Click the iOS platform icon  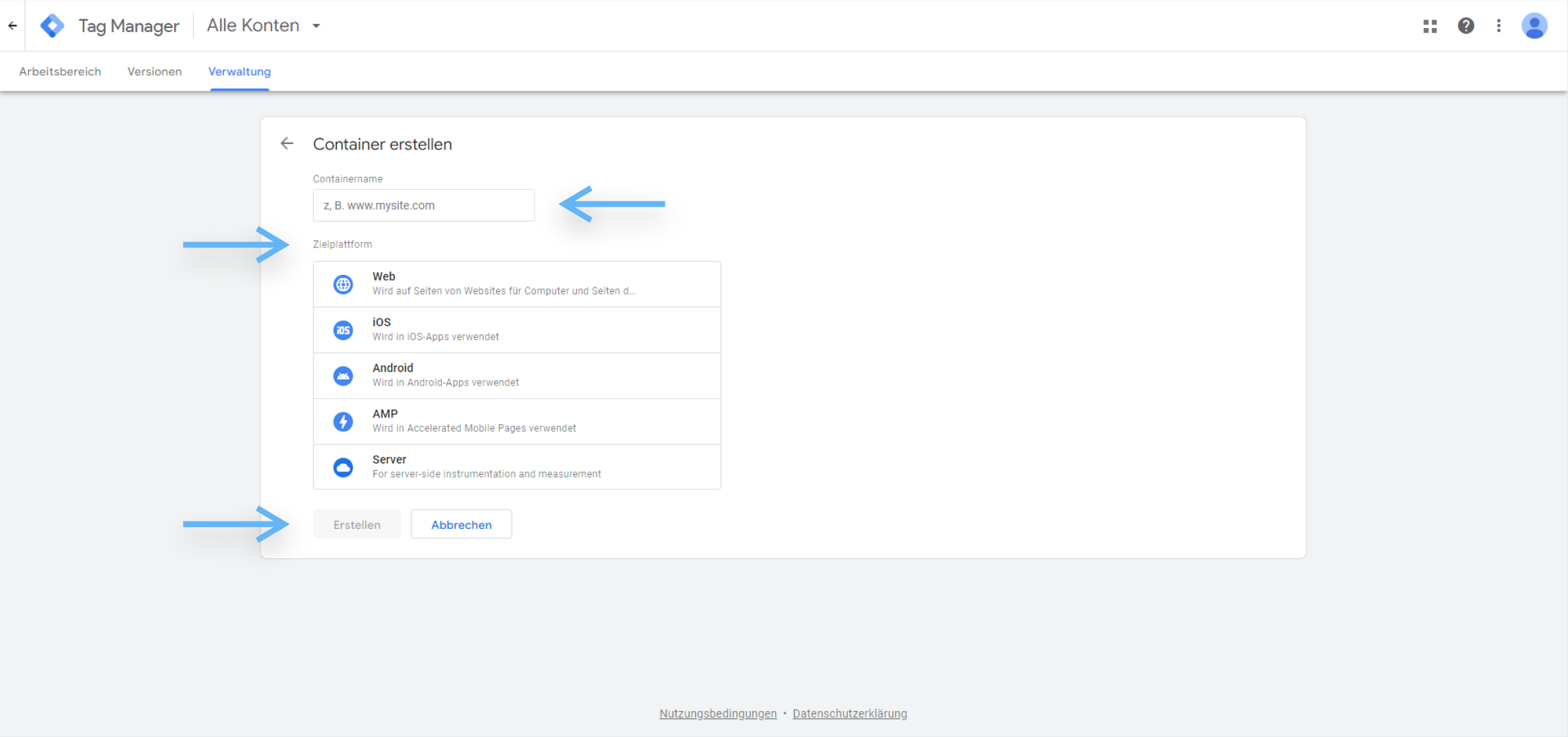click(343, 329)
